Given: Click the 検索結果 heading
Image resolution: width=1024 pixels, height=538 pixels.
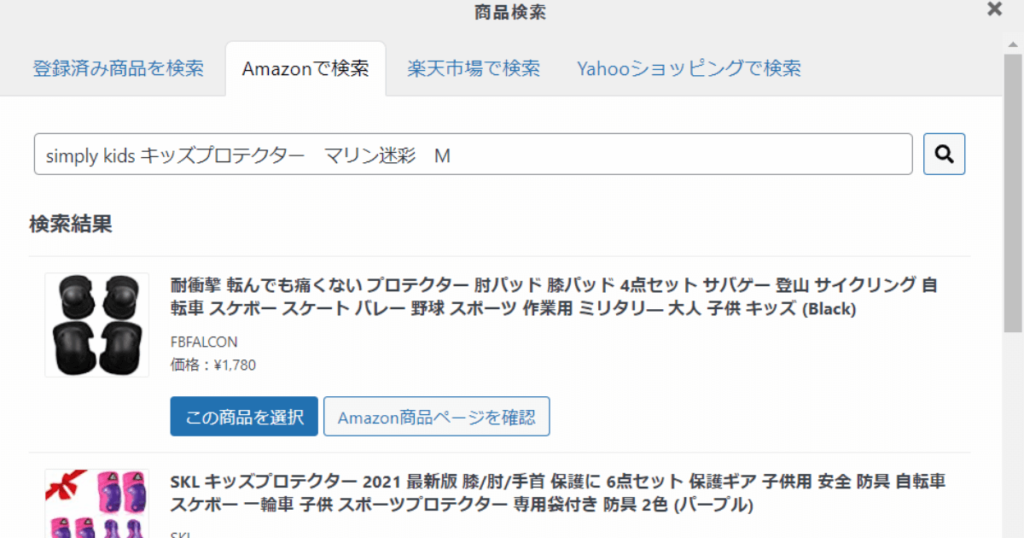Looking at the screenshot, I should [x=71, y=224].
